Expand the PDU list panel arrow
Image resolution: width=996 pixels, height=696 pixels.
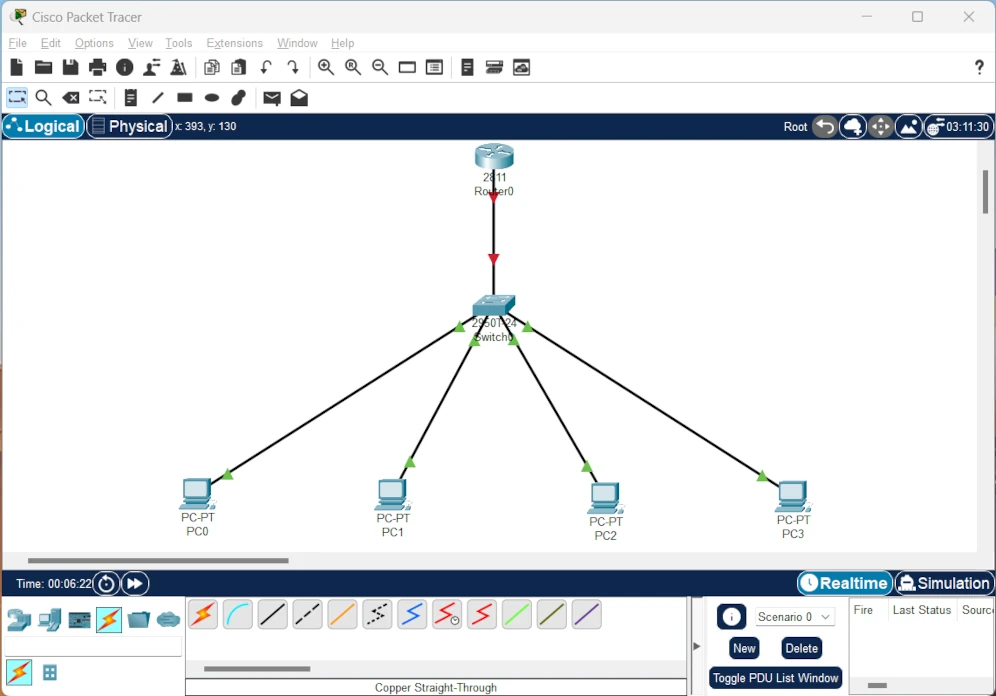(x=696, y=646)
